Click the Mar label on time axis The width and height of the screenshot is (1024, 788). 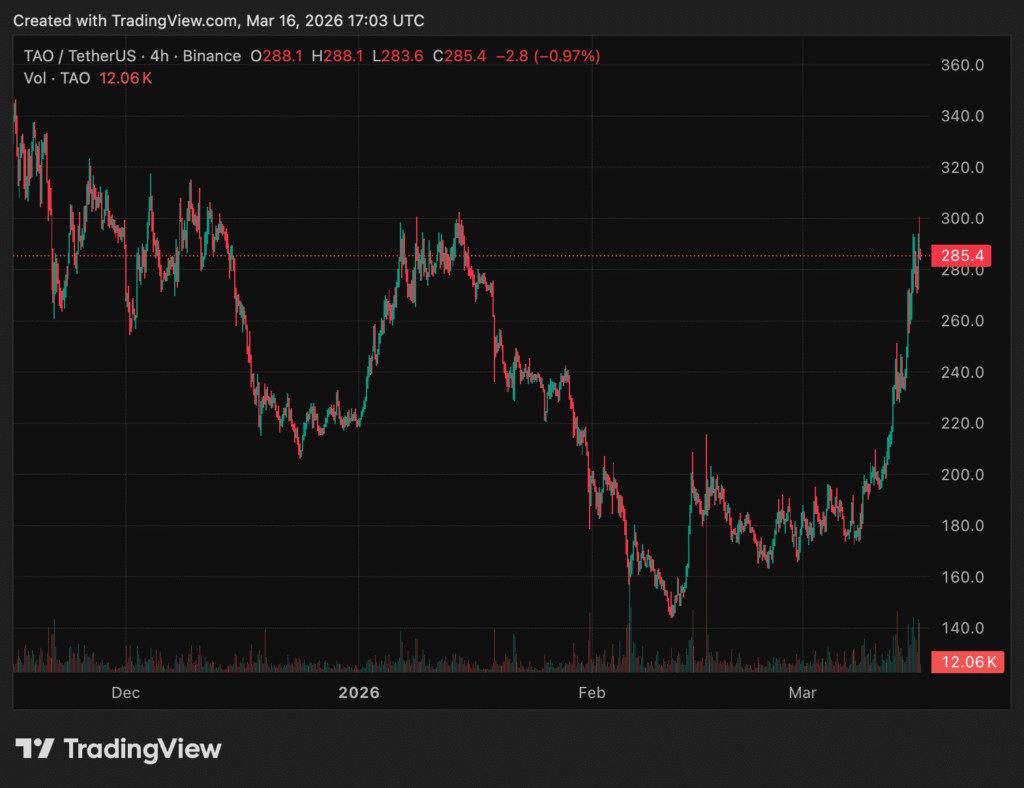[801, 693]
